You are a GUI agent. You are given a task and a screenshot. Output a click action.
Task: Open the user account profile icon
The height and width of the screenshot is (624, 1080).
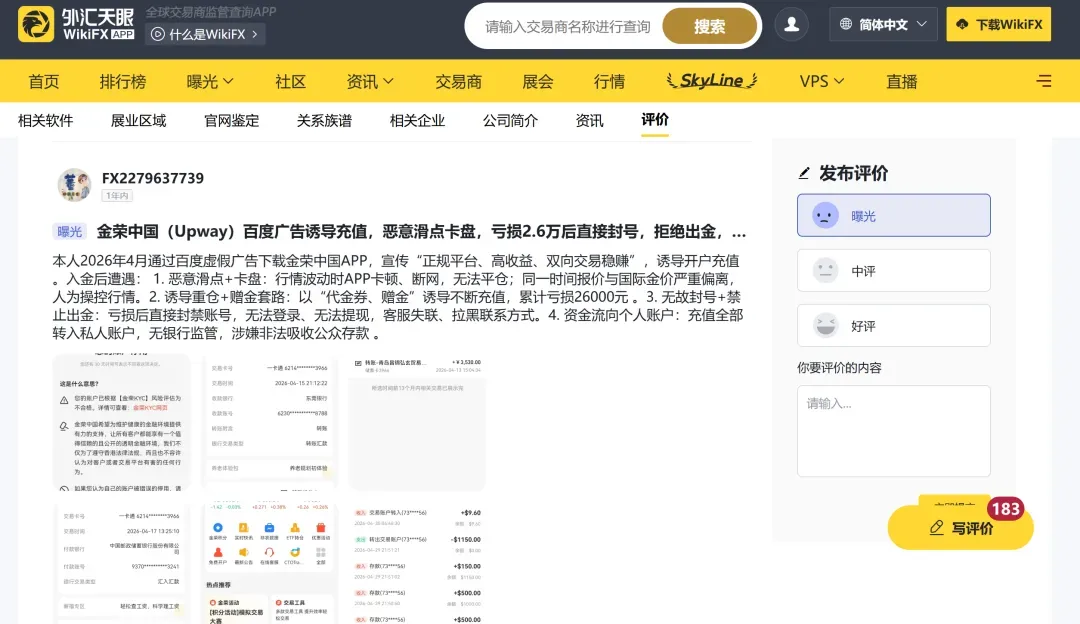pos(791,25)
